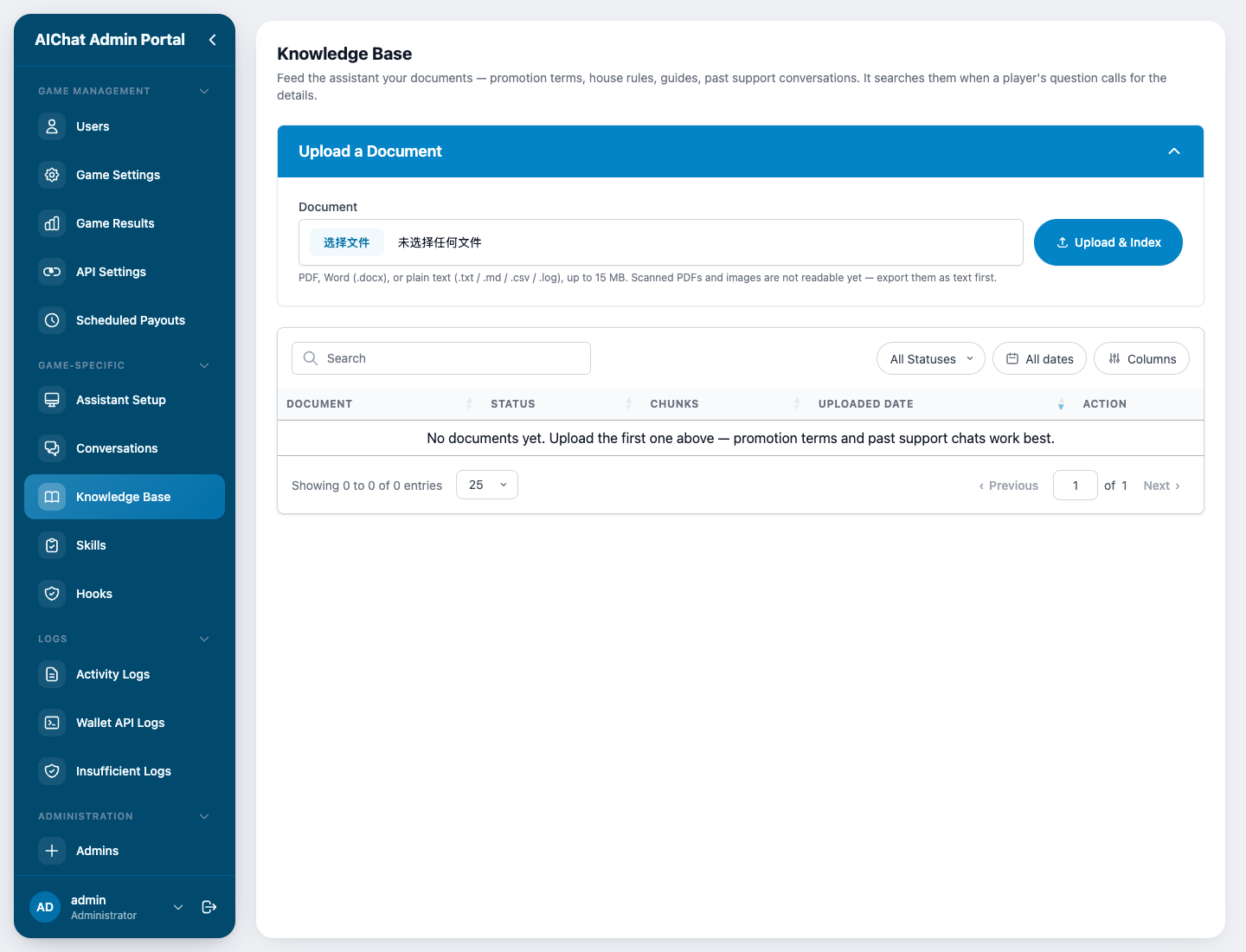Click the page number input field
Image resolution: width=1246 pixels, height=952 pixels.
tap(1076, 486)
